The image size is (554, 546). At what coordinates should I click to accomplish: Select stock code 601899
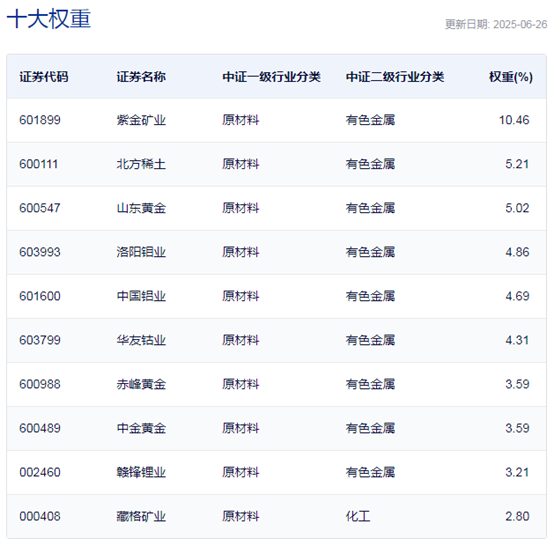pyautogui.click(x=40, y=120)
